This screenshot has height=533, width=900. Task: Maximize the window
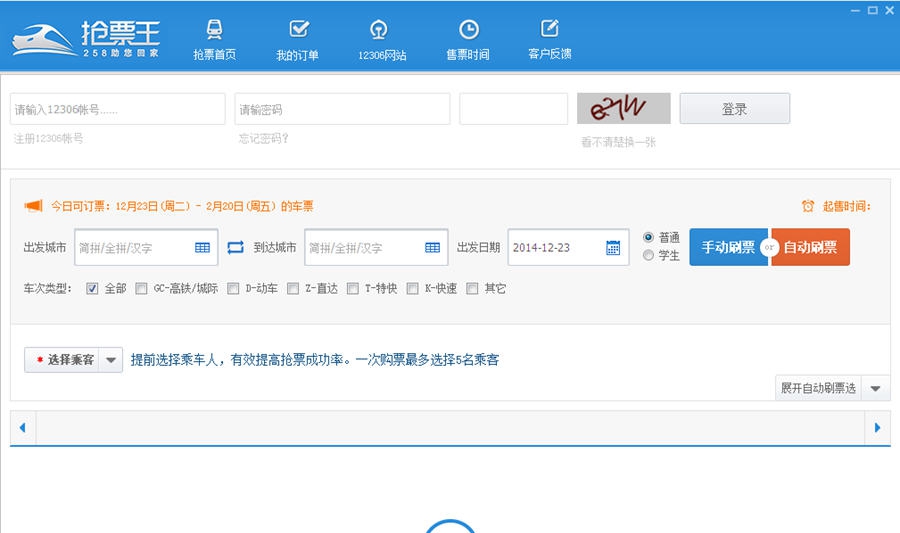click(x=872, y=10)
